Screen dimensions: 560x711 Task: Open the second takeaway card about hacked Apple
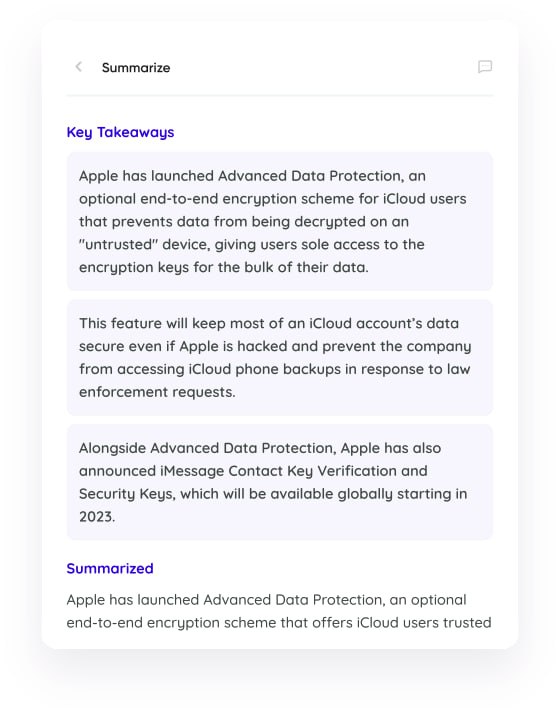pos(280,357)
